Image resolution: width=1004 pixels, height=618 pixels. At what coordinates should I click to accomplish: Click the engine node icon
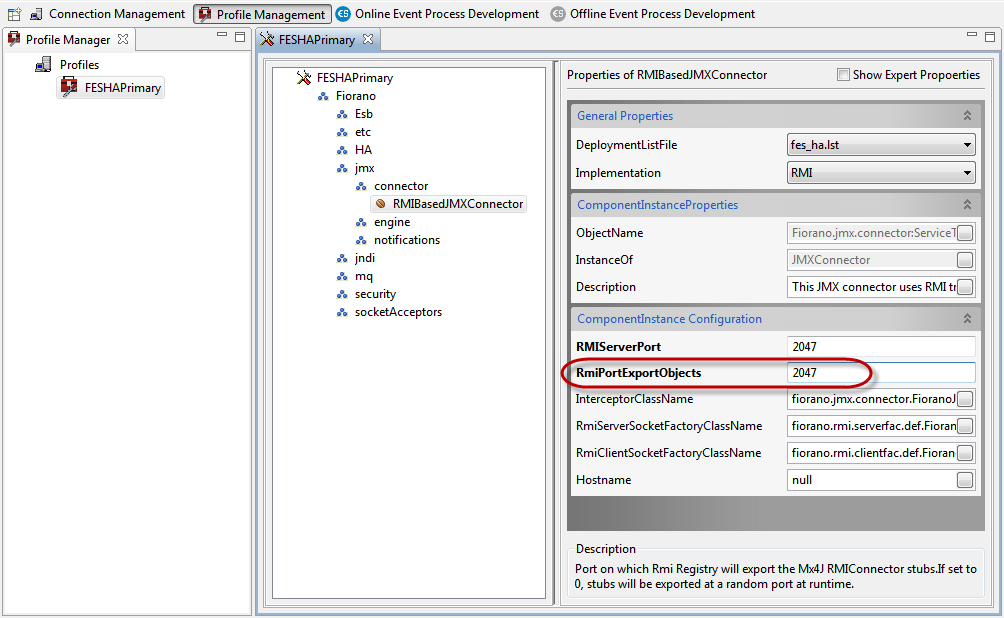click(x=362, y=222)
